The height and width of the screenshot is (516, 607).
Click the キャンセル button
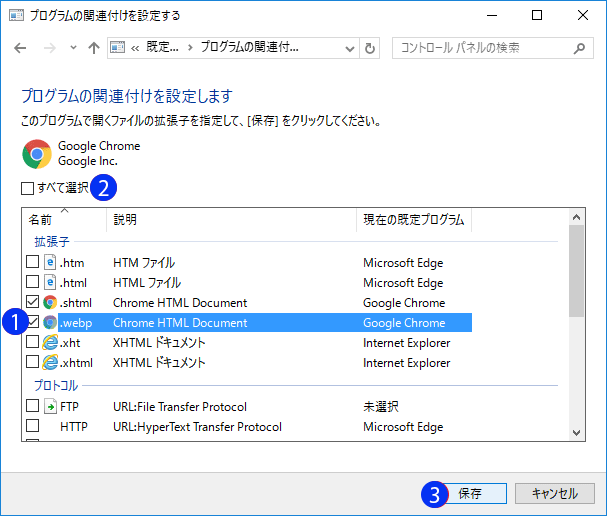[x=555, y=494]
